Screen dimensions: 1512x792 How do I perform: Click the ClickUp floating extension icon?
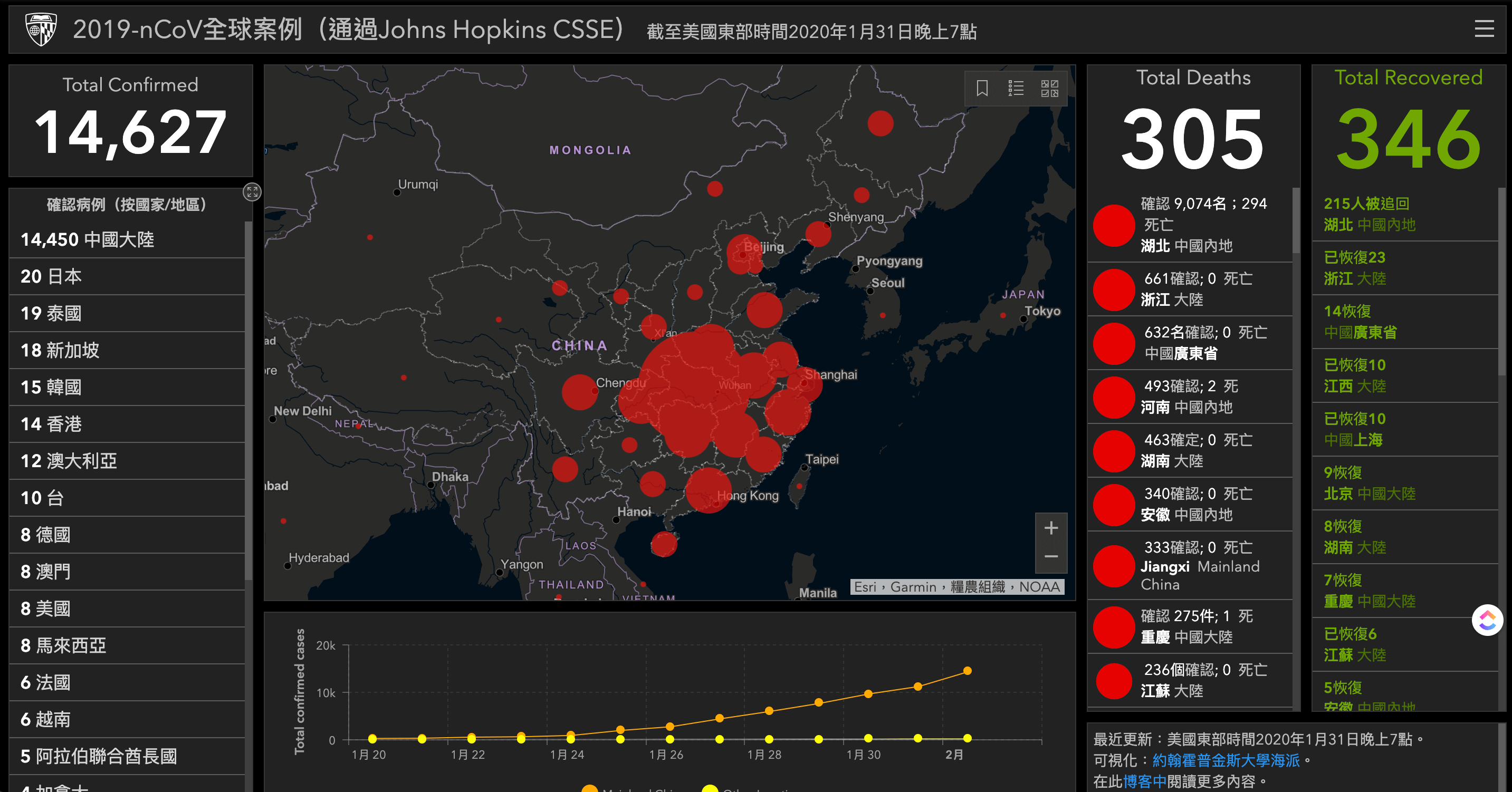click(x=1487, y=620)
